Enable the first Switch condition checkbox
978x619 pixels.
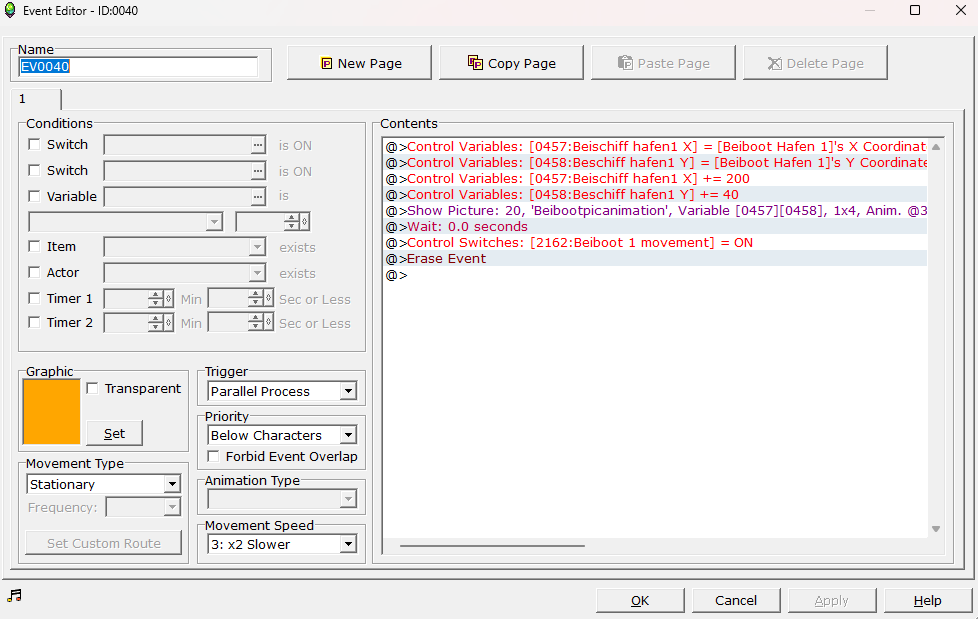35,145
